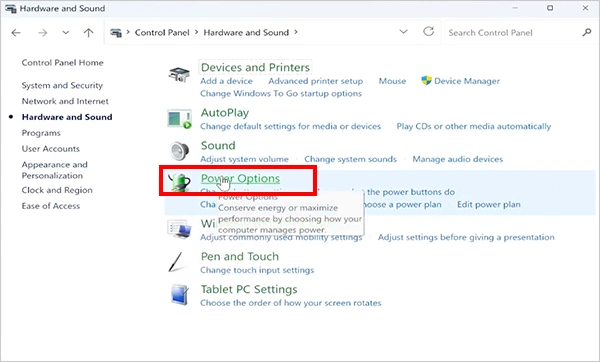Open Mouse settings link
This screenshot has height=362, width=600.
pyautogui.click(x=392, y=81)
